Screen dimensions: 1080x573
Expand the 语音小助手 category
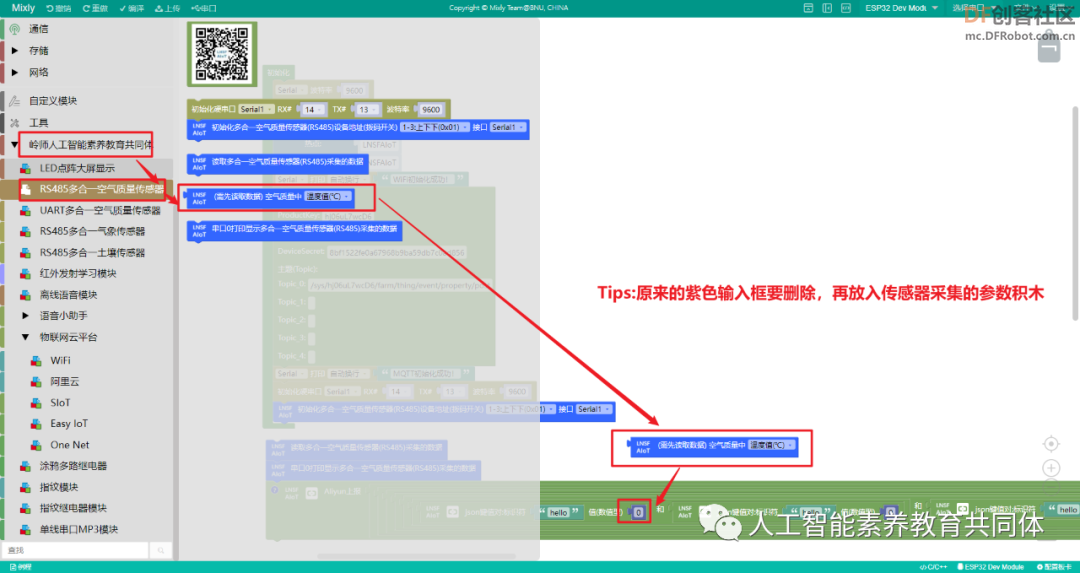click(x=63, y=315)
